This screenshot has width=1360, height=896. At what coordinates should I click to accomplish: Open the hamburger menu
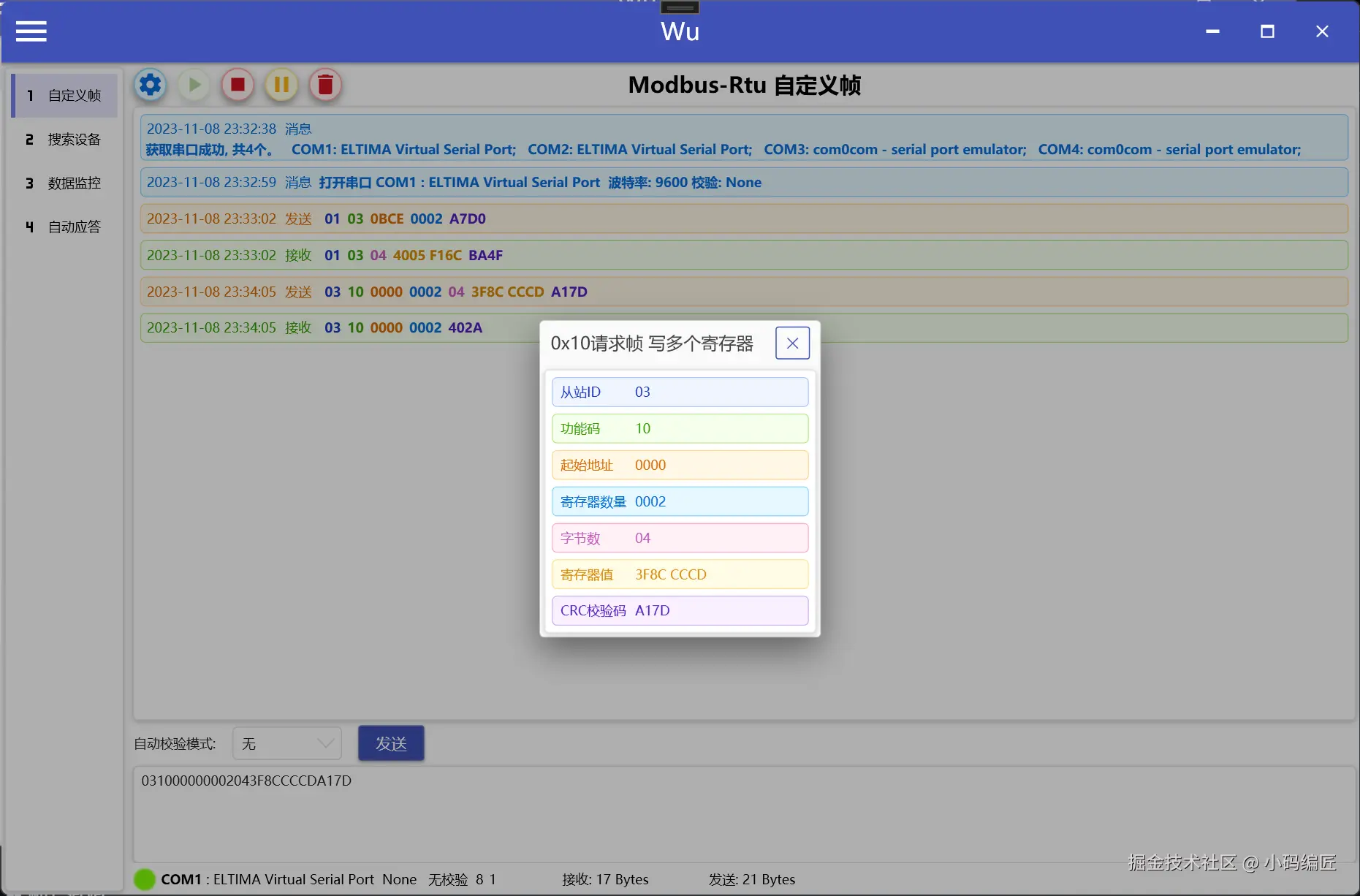pos(31,31)
